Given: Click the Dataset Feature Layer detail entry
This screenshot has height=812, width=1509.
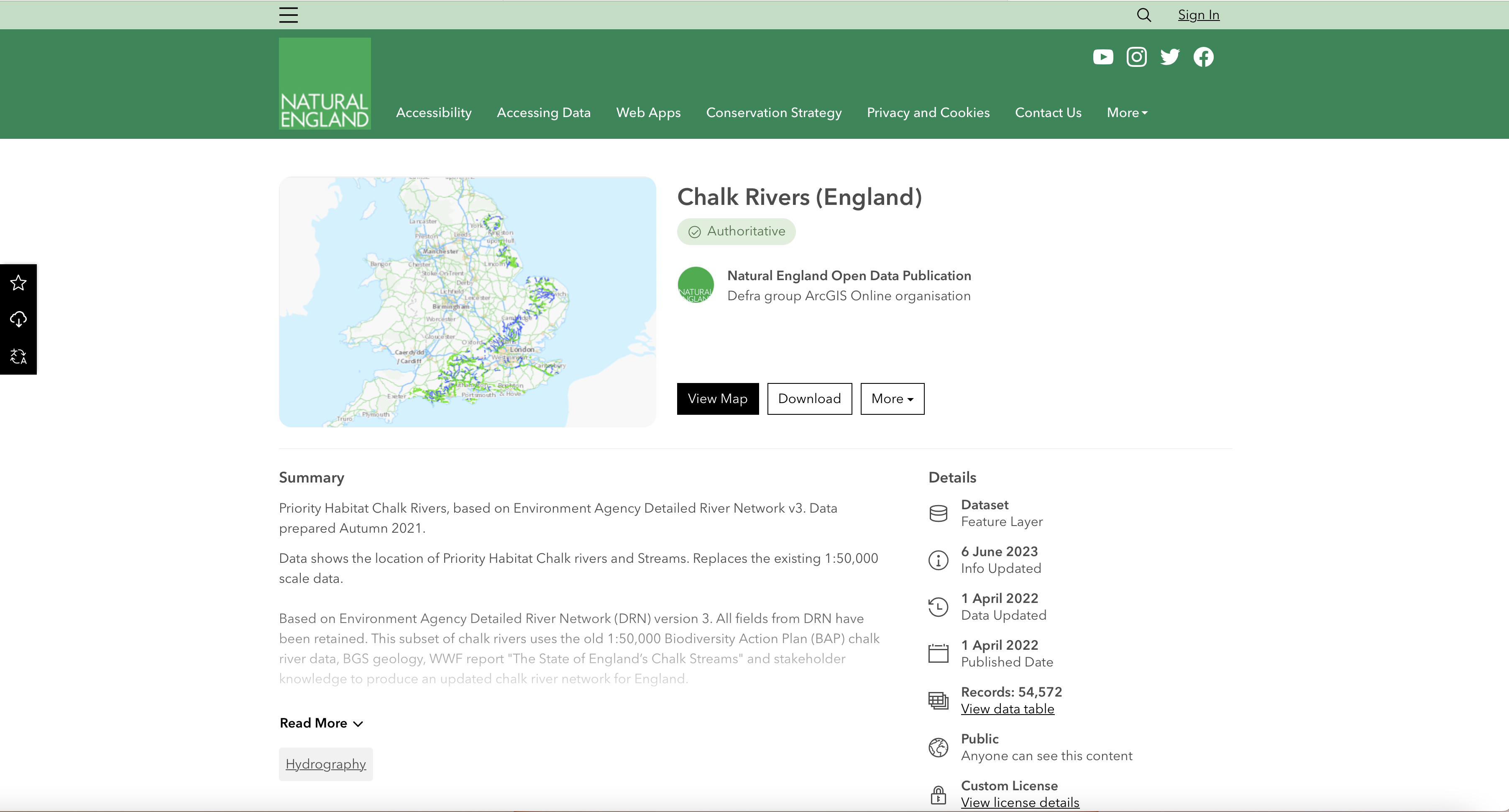Looking at the screenshot, I should (1001, 513).
